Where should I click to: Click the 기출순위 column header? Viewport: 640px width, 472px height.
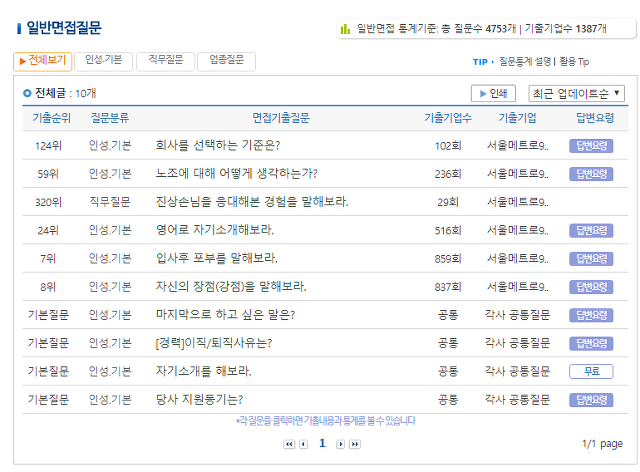52,118
